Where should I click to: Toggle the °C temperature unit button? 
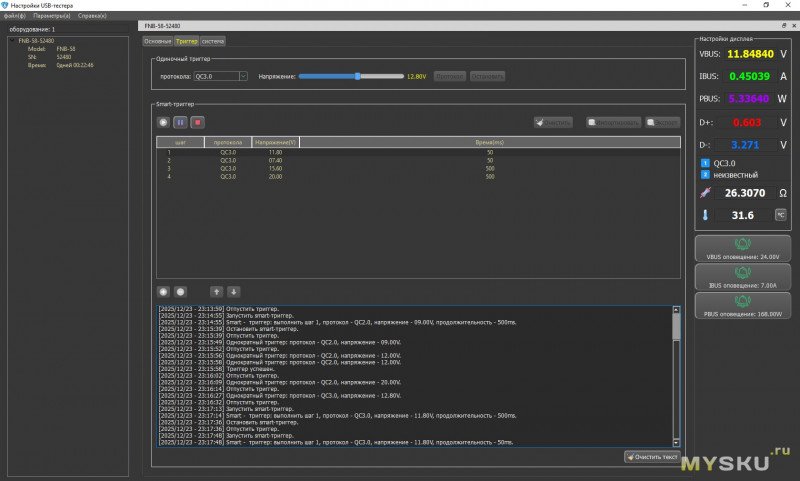click(781, 214)
